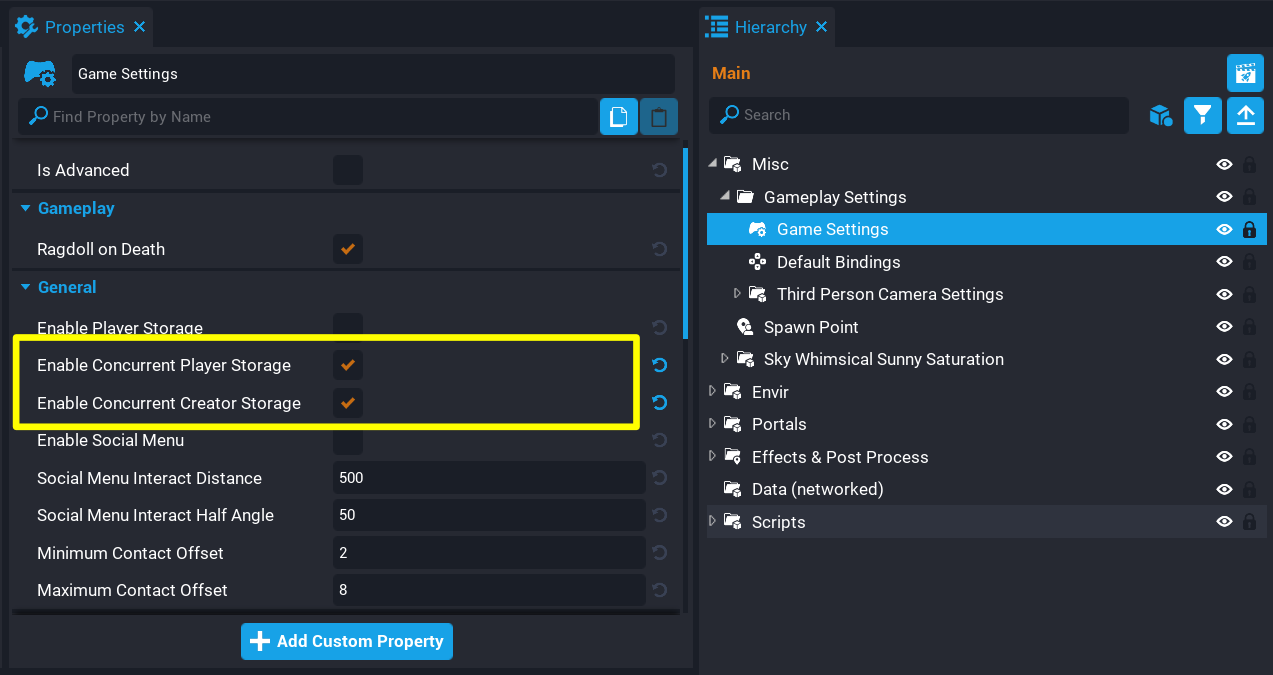This screenshot has height=675, width=1273.
Task: Click the clapperboard icon beside Main
Action: tap(1245, 73)
